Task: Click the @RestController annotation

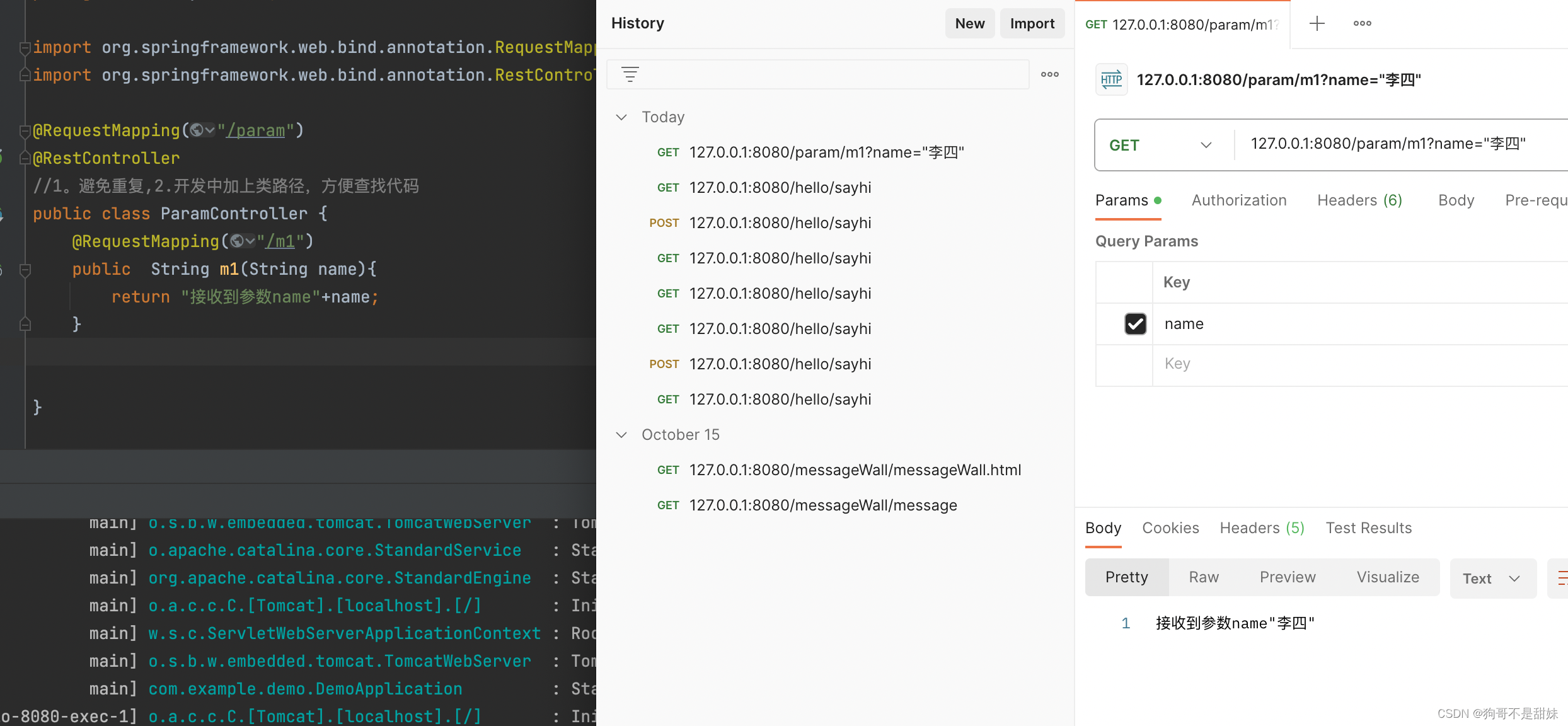Action: coord(106,158)
